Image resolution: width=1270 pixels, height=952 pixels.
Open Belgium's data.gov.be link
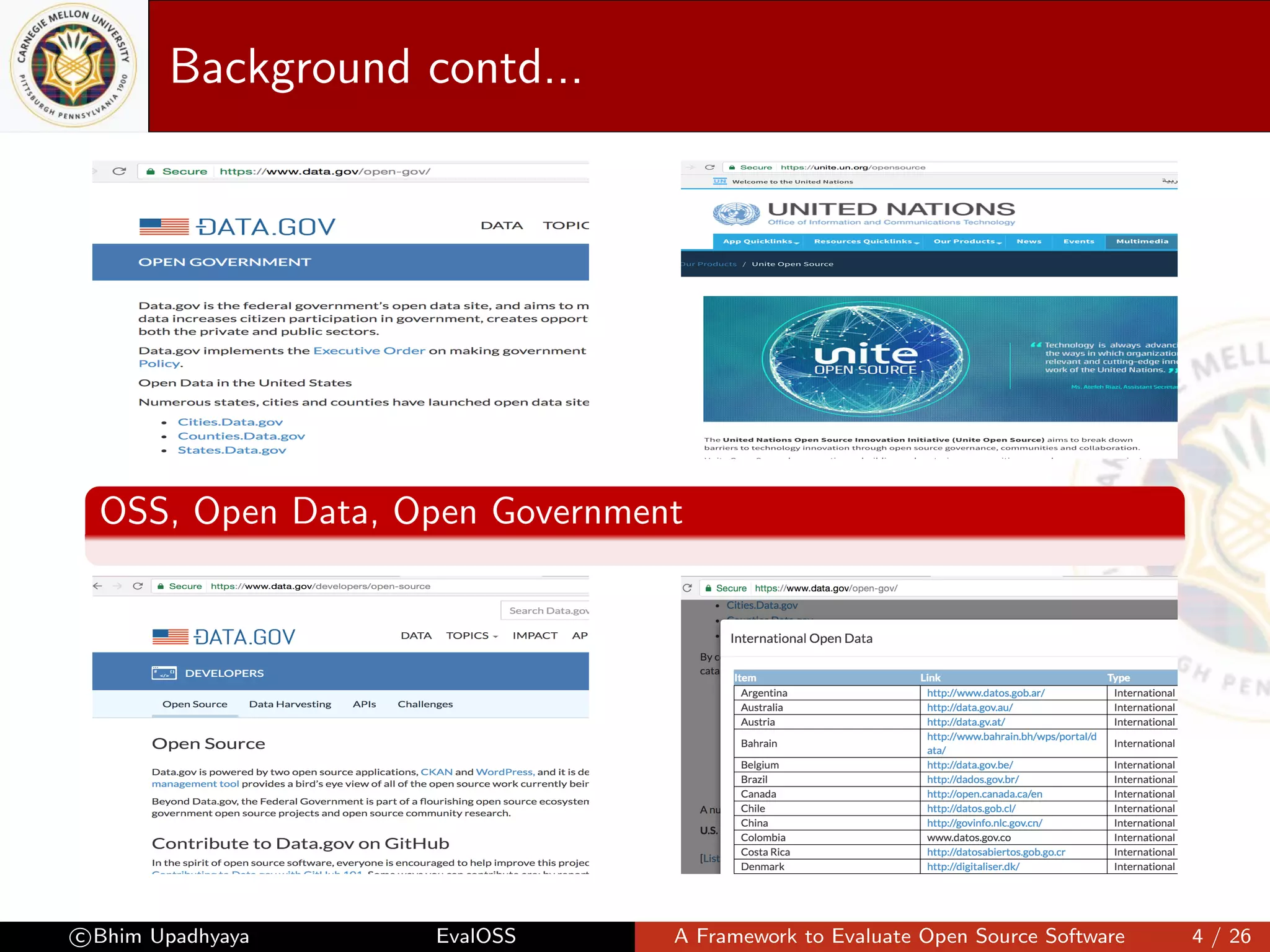coord(970,765)
